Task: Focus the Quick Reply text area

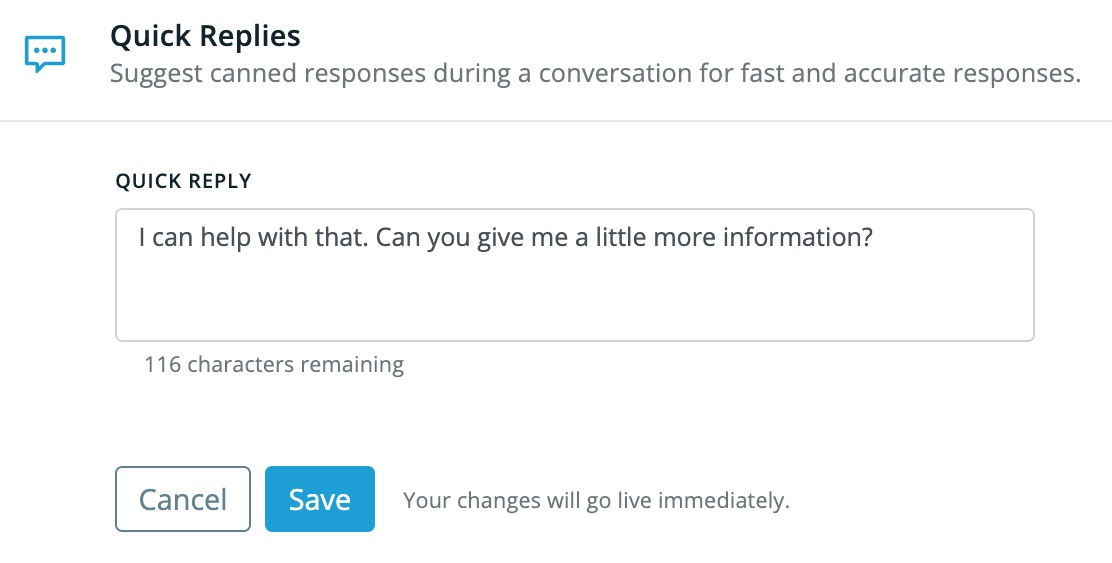Action: point(574,275)
